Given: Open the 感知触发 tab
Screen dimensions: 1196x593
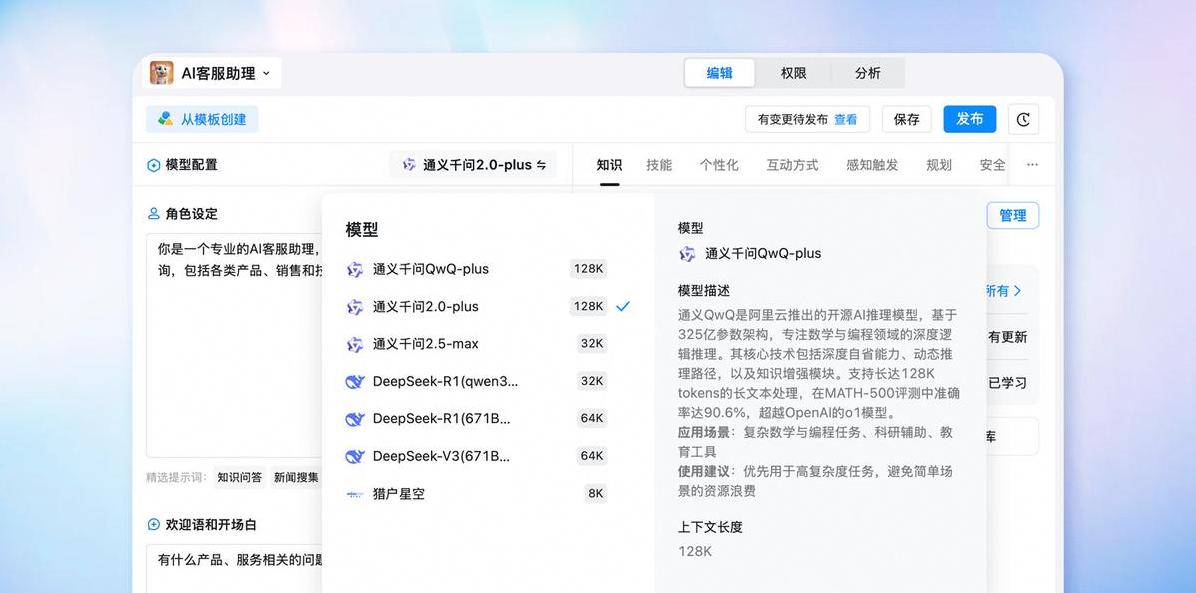Looking at the screenshot, I should coord(872,165).
